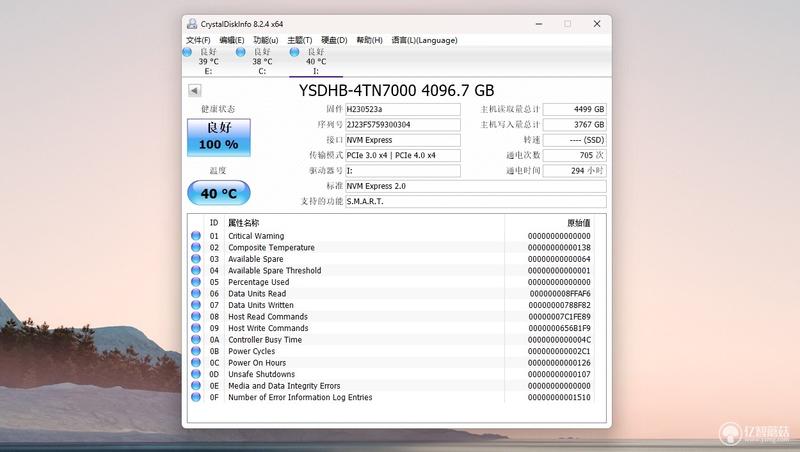
Task: Click status dot for Error Information Log Entries
Action: (x=196, y=397)
